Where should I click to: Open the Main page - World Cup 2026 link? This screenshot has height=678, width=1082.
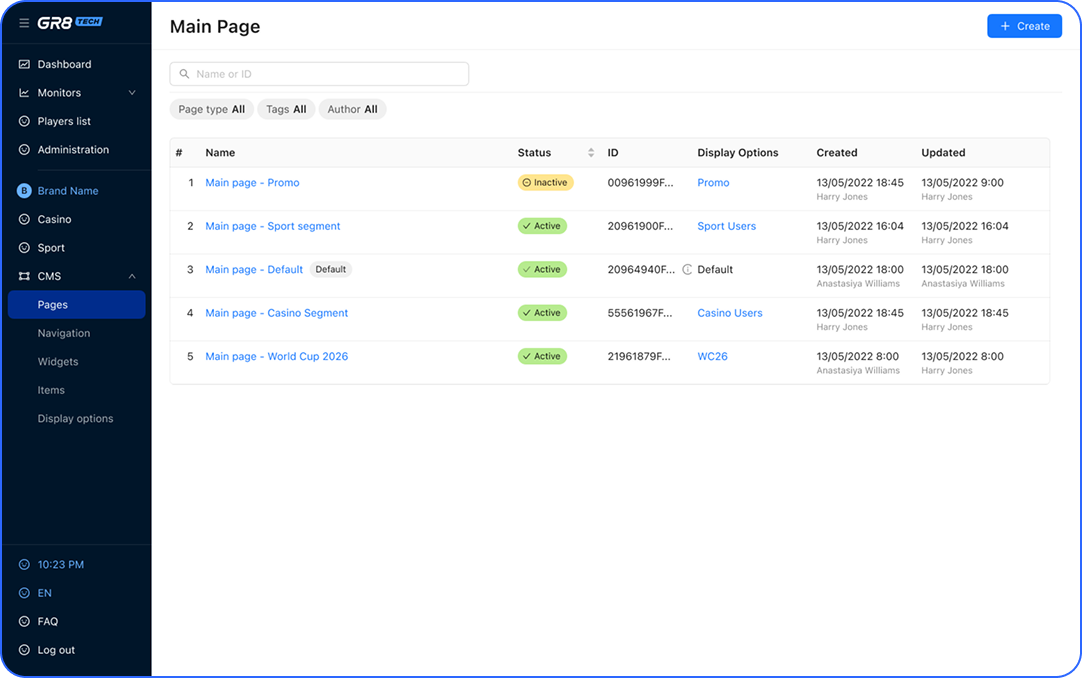point(276,357)
